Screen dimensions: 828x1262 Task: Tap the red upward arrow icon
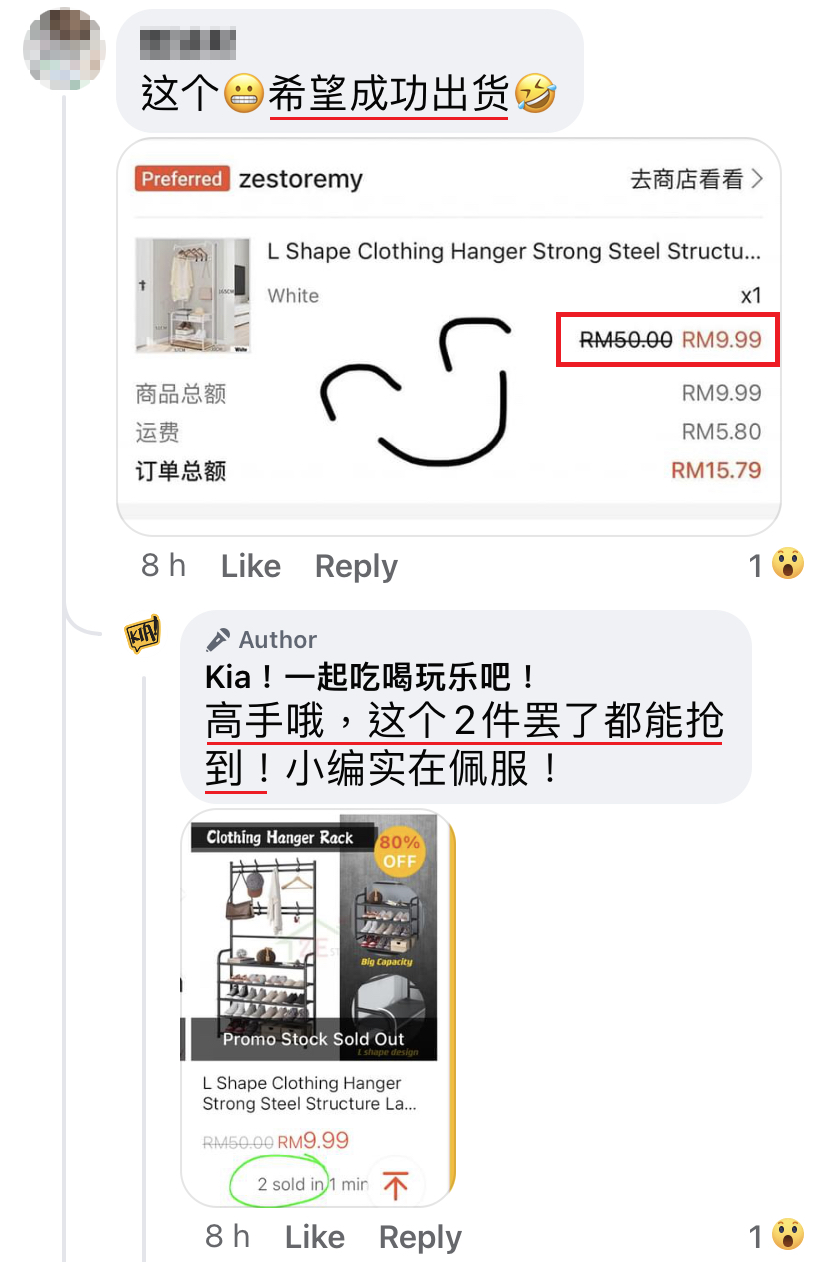coord(396,1185)
